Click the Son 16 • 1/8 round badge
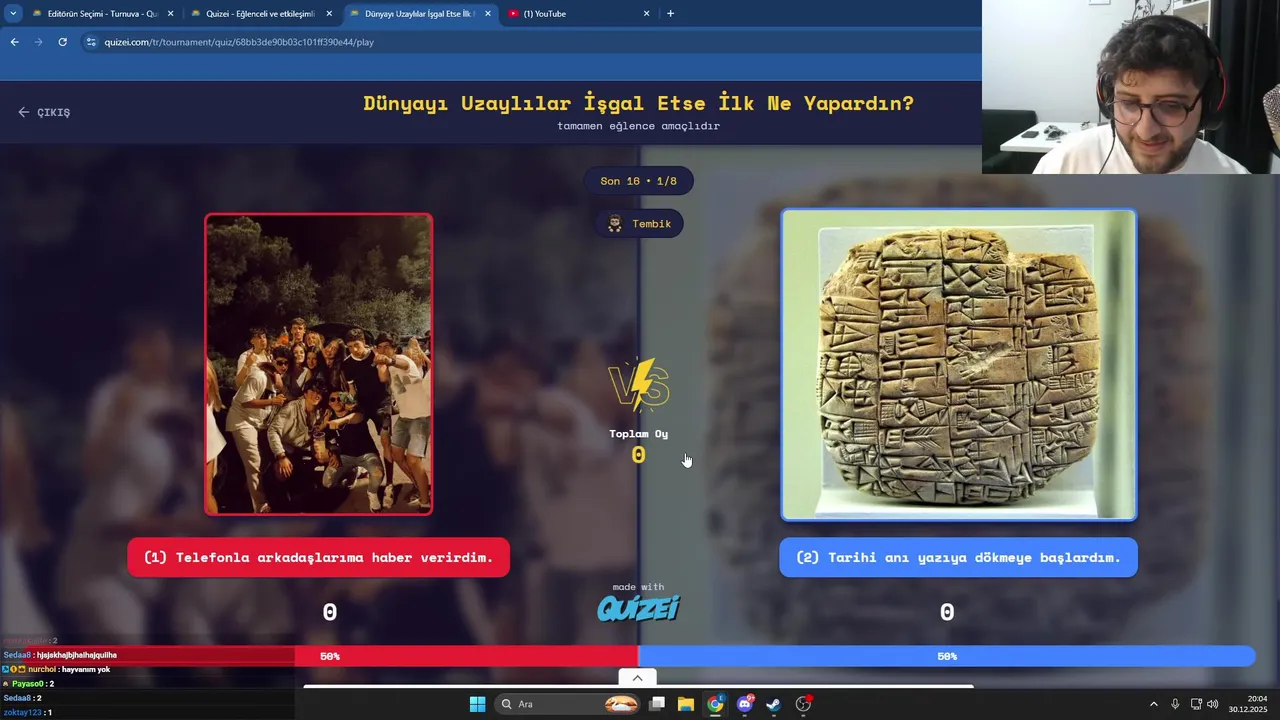 coord(638,181)
